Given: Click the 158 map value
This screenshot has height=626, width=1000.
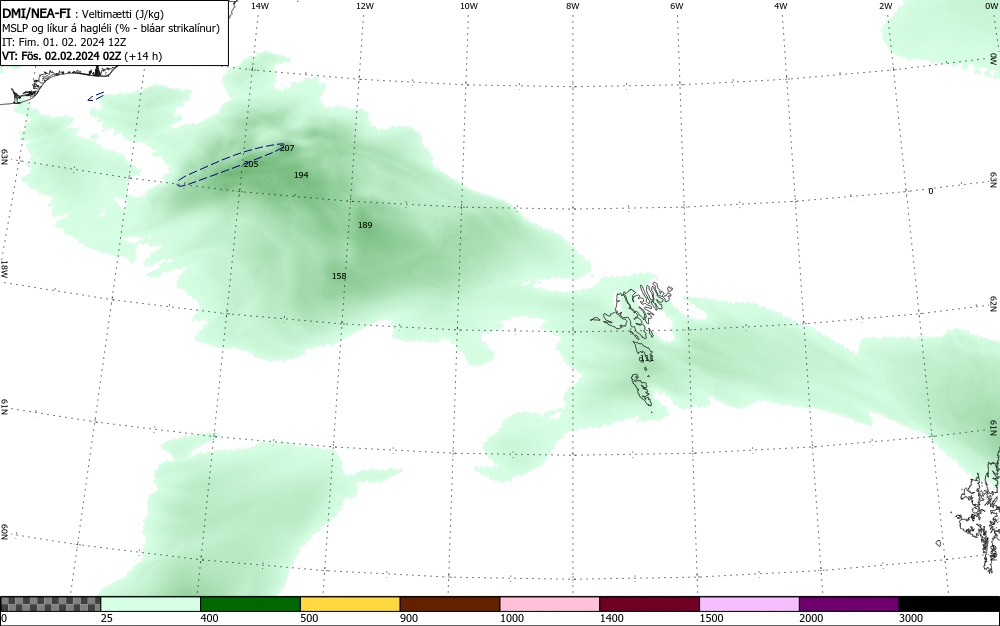Looking at the screenshot, I should click(x=339, y=276).
